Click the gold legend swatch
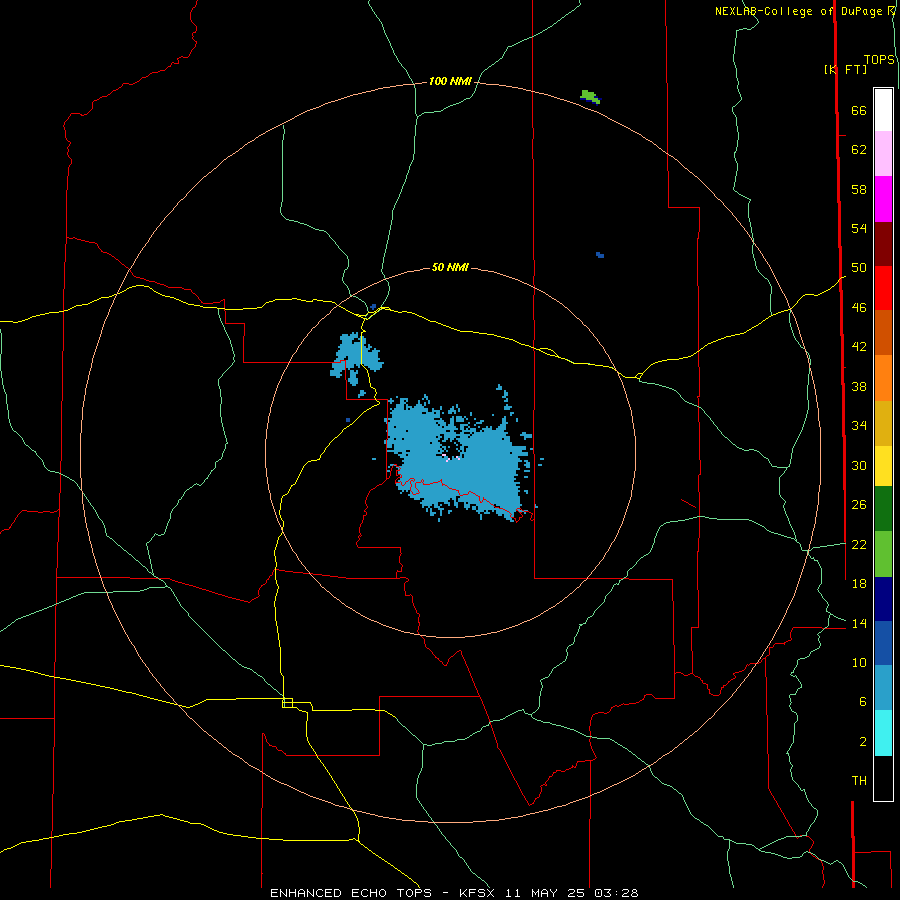The width and height of the screenshot is (900, 900). click(x=883, y=423)
